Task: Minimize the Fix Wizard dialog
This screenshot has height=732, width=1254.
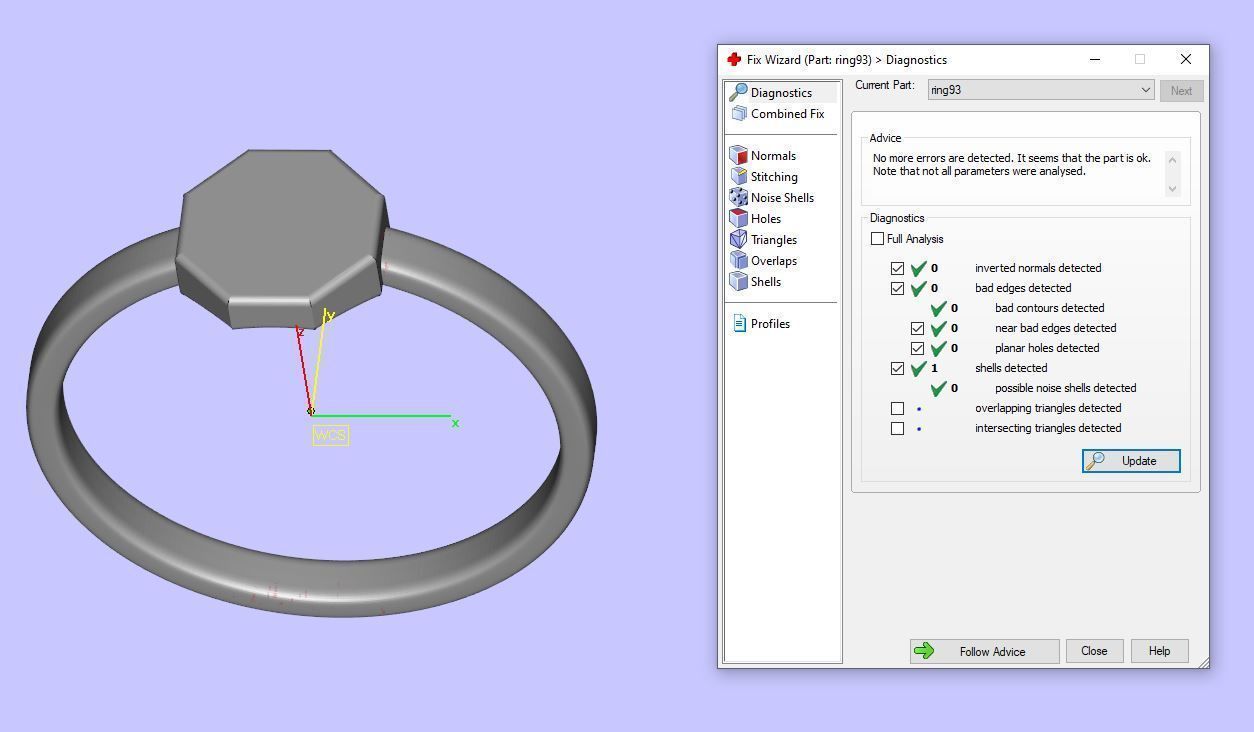Action: coord(1095,59)
